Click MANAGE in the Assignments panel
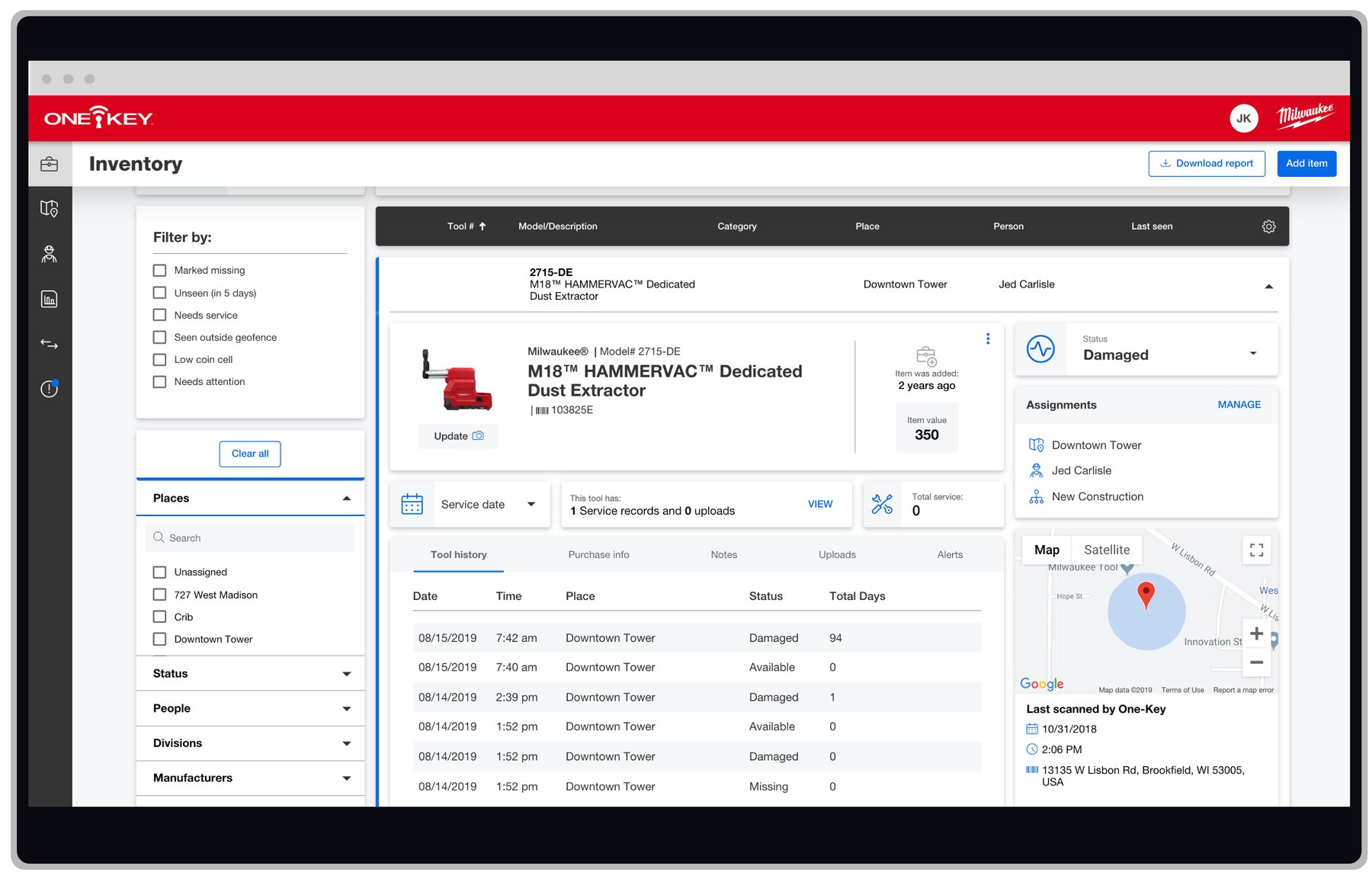The width and height of the screenshot is (1372, 879). [x=1239, y=405]
